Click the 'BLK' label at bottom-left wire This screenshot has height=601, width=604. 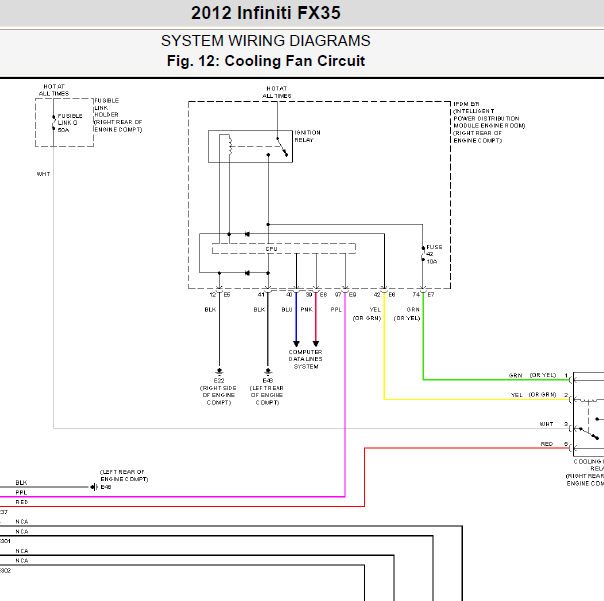(22, 482)
